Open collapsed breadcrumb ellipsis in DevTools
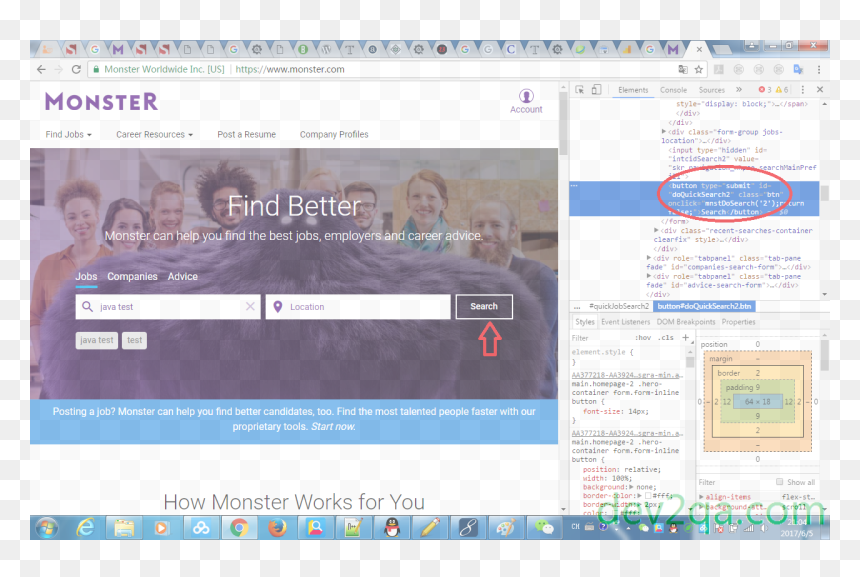860x577 pixels. [577, 306]
